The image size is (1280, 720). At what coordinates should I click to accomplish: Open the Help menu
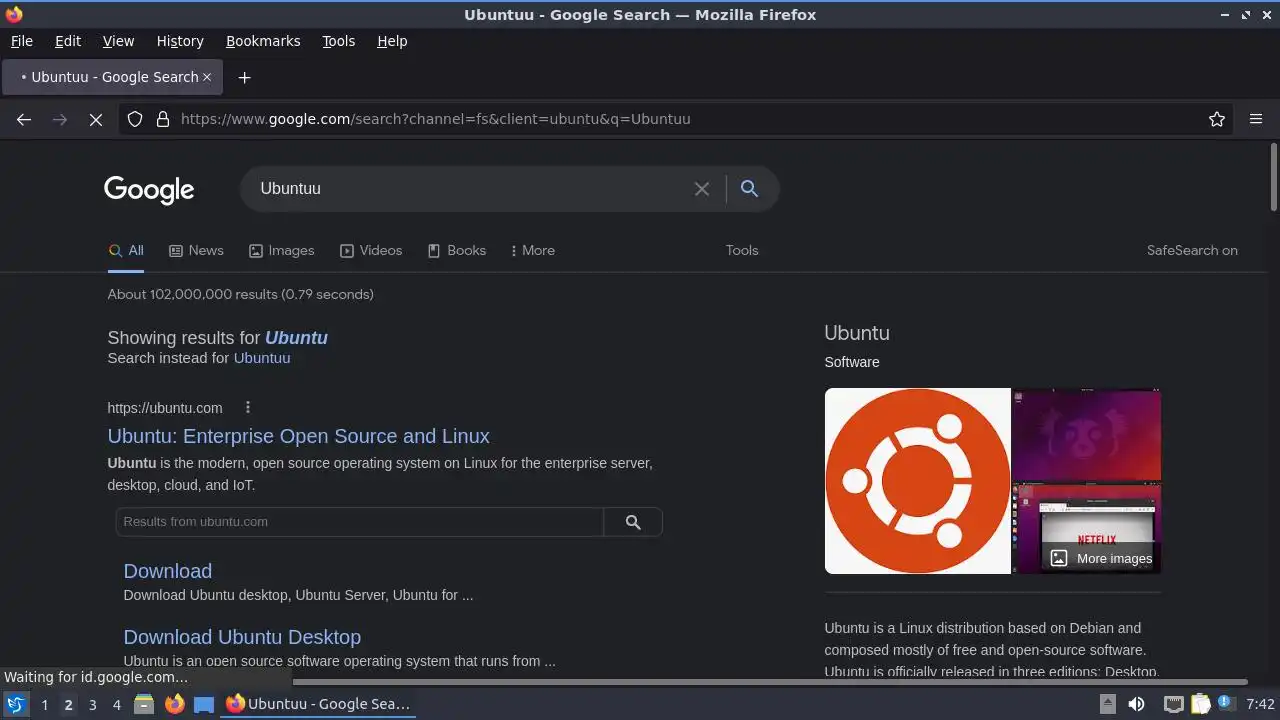point(392,41)
